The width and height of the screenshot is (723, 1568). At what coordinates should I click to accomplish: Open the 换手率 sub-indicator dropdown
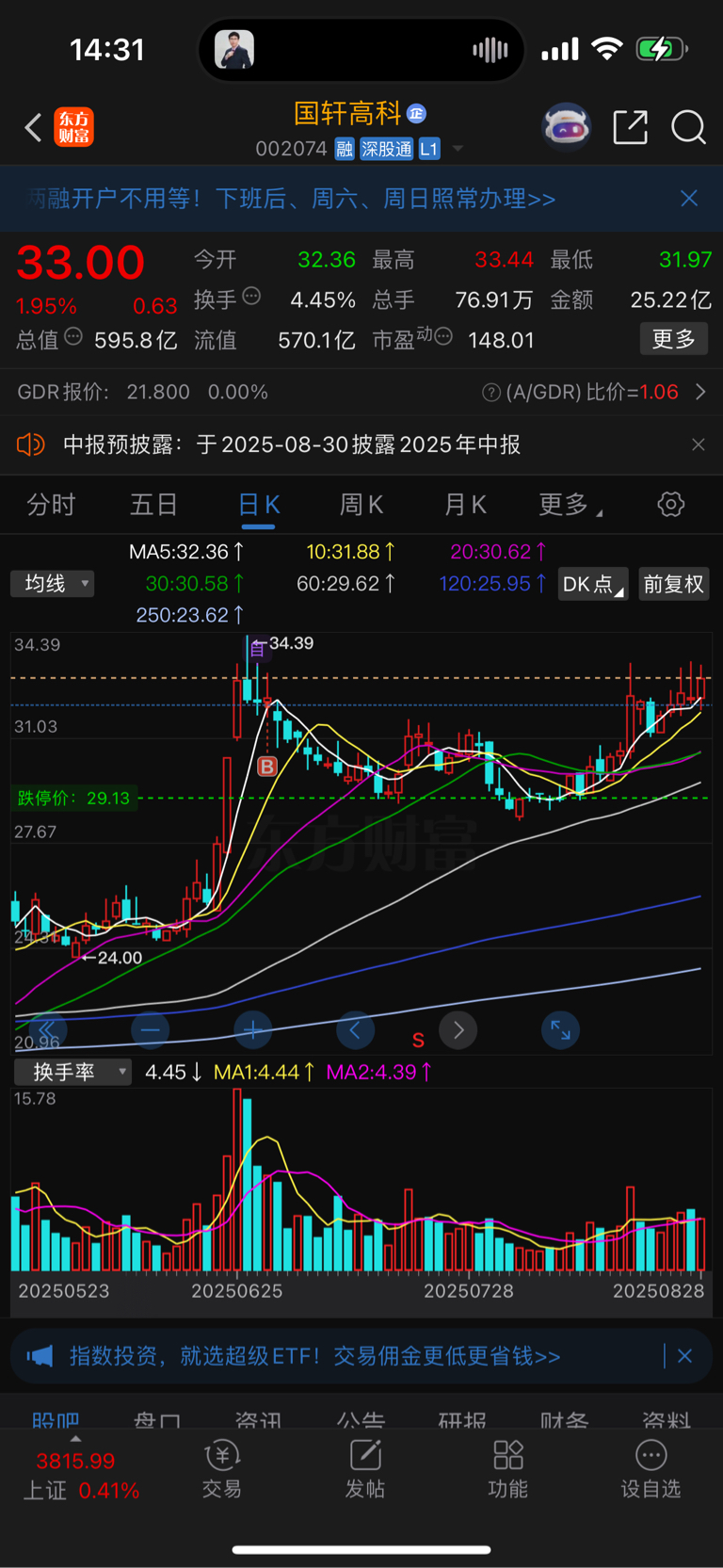[x=72, y=1072]
